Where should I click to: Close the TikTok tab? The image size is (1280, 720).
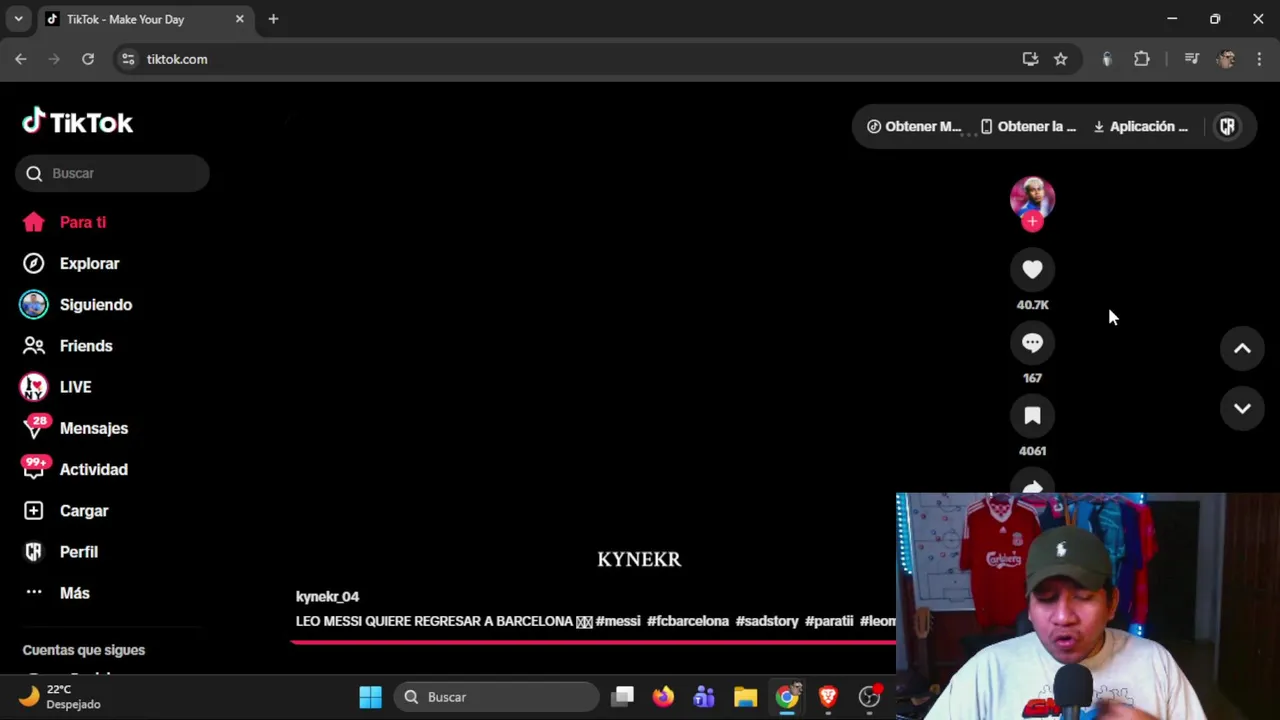240,19
